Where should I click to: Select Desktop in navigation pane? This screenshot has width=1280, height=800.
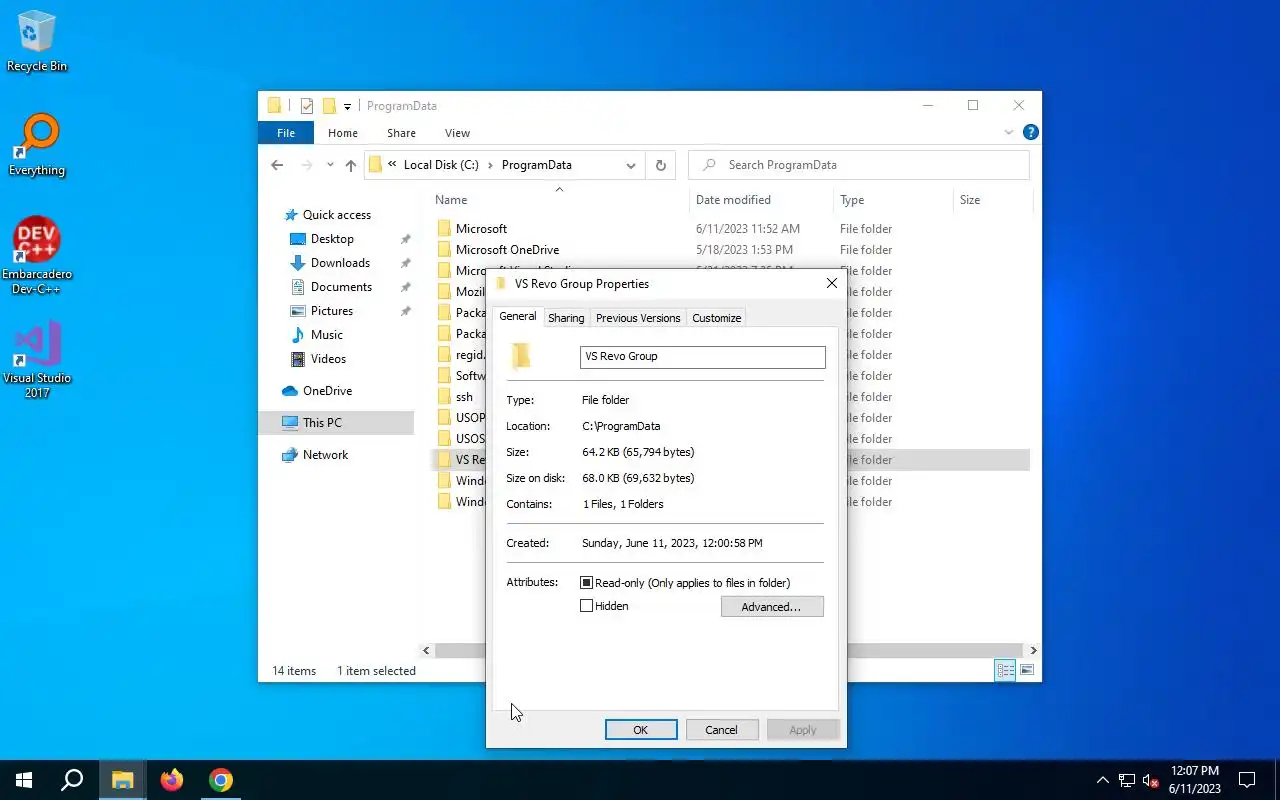(x=332, y=239)
